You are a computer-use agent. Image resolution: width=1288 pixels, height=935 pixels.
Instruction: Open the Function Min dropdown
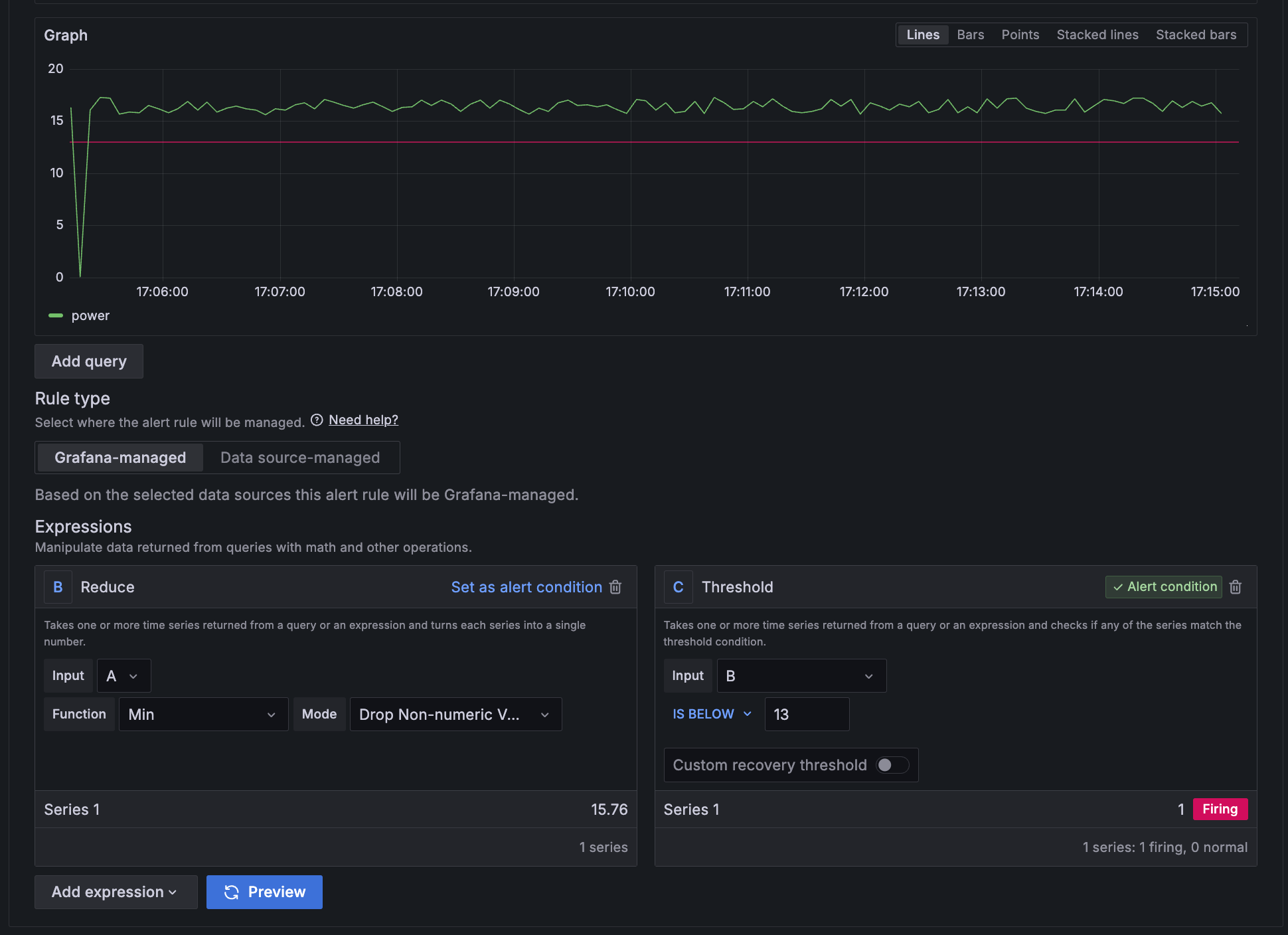click(202, 715)
